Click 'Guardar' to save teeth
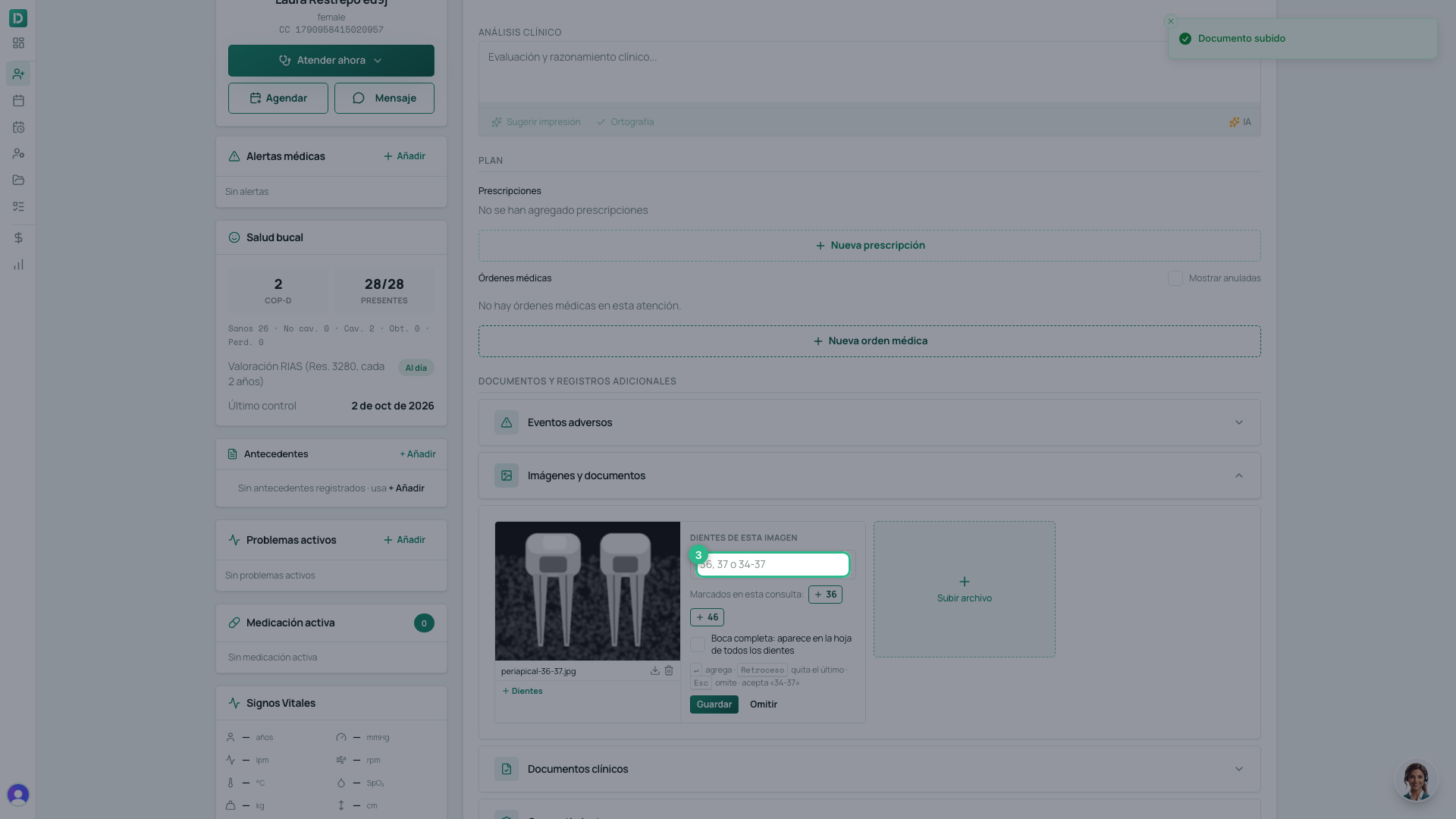Image resolution: width=1456 pixels, height=819 pixels. [714, 704]
